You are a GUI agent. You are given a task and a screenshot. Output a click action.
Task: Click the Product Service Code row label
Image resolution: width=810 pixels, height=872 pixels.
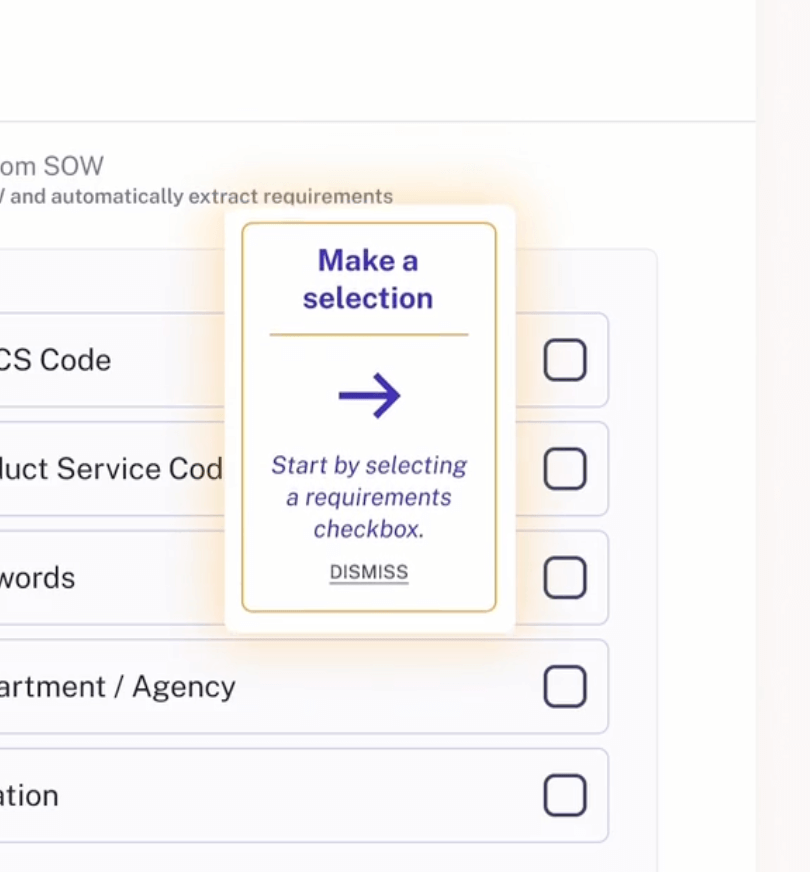110,469
